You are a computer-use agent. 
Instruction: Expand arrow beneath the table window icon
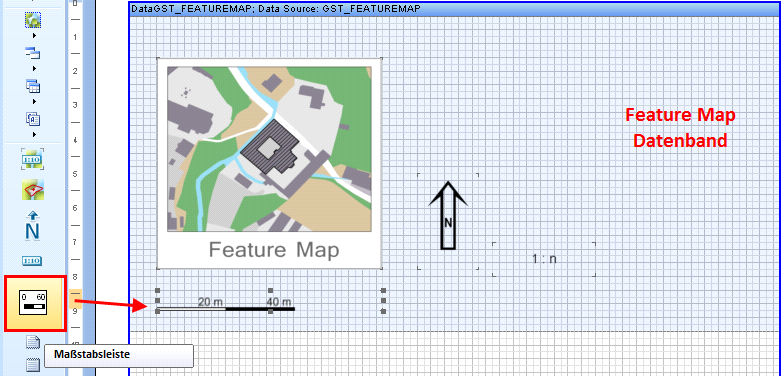tap(34, 102)
